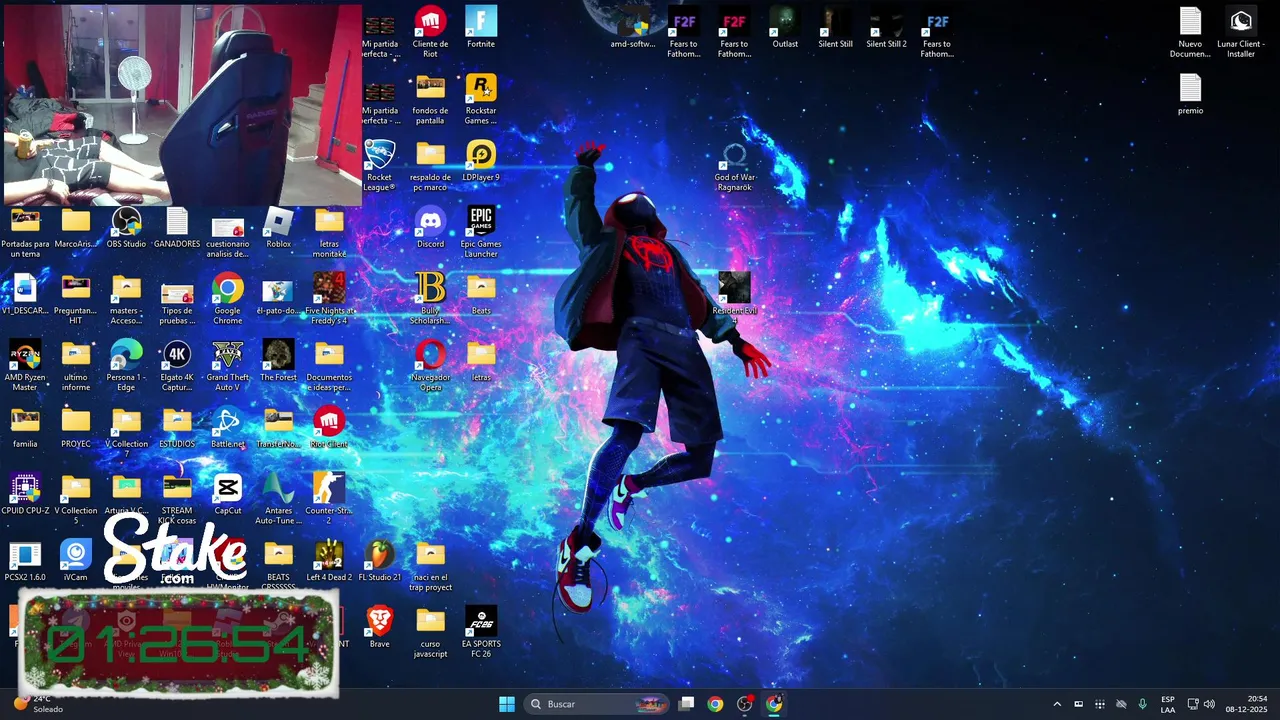The width and height of the screenshot is (1280, 720).
Task: Select the Roblox desktop icon
Action: pyautogui.click(x=278, y=227)
